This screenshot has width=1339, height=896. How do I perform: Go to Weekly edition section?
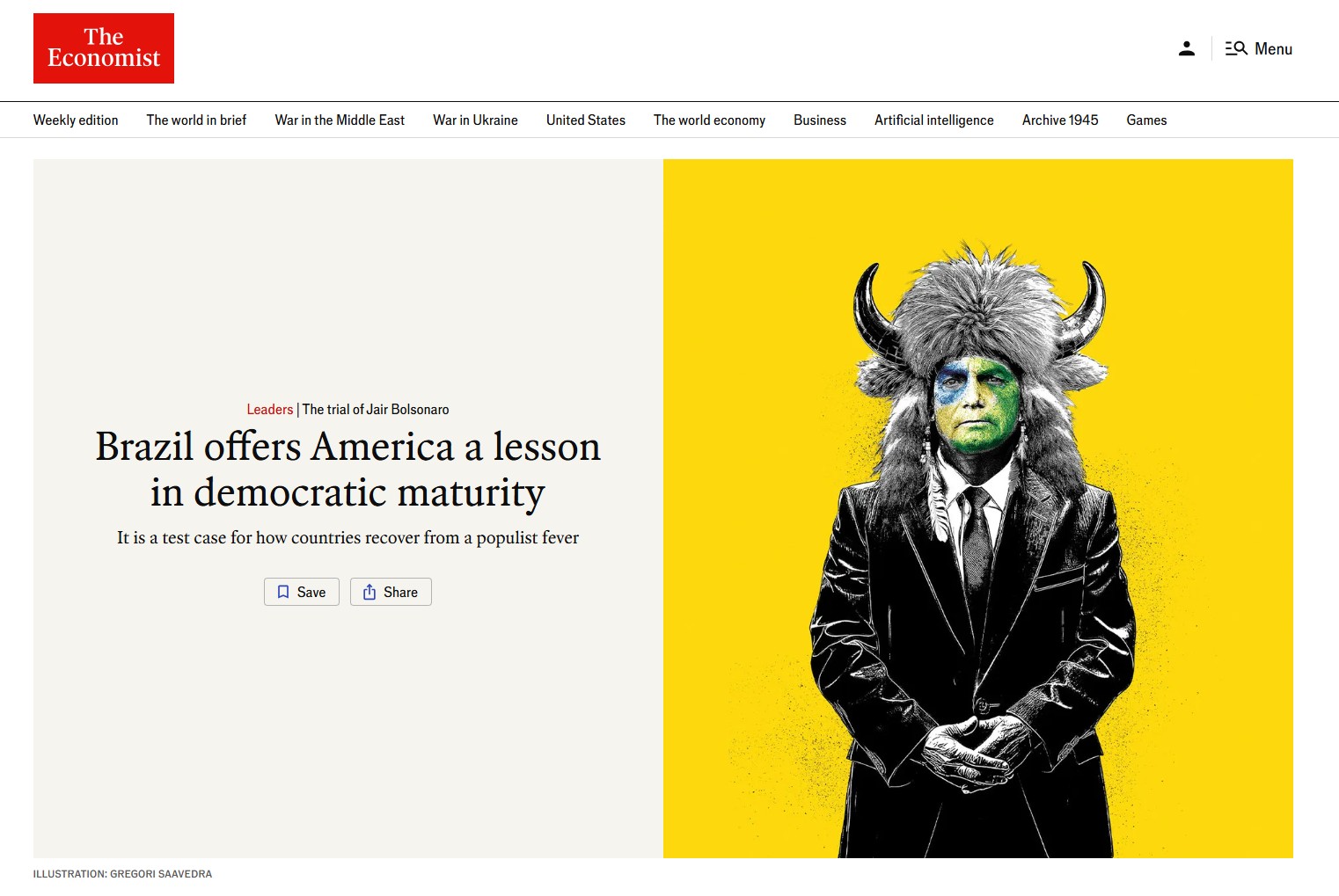click(x=76, y=120)
